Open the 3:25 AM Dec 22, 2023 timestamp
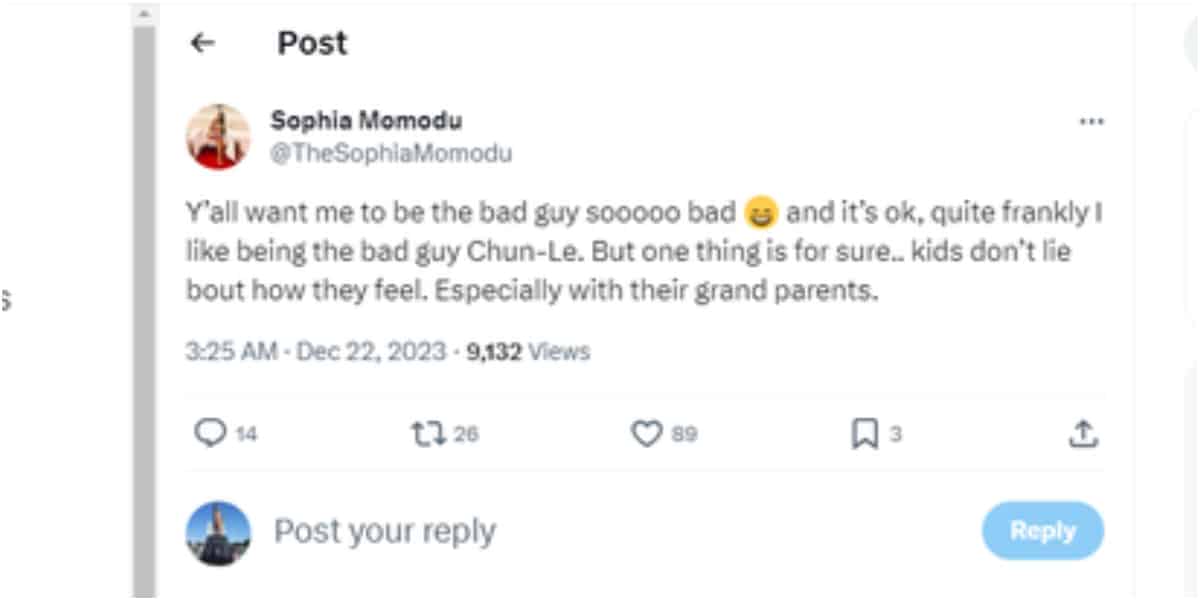This screenshot has height=600, width=1200. pos(316,352)
